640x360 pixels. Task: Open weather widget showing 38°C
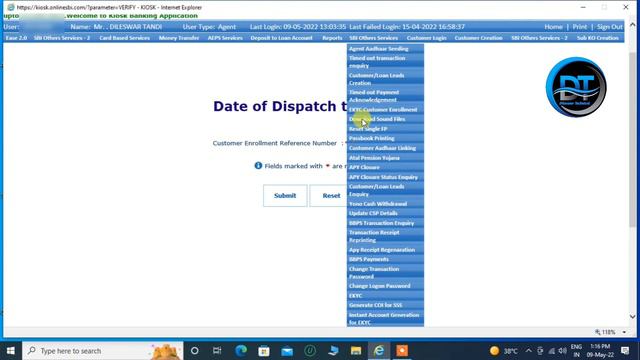tap(504, 351)
